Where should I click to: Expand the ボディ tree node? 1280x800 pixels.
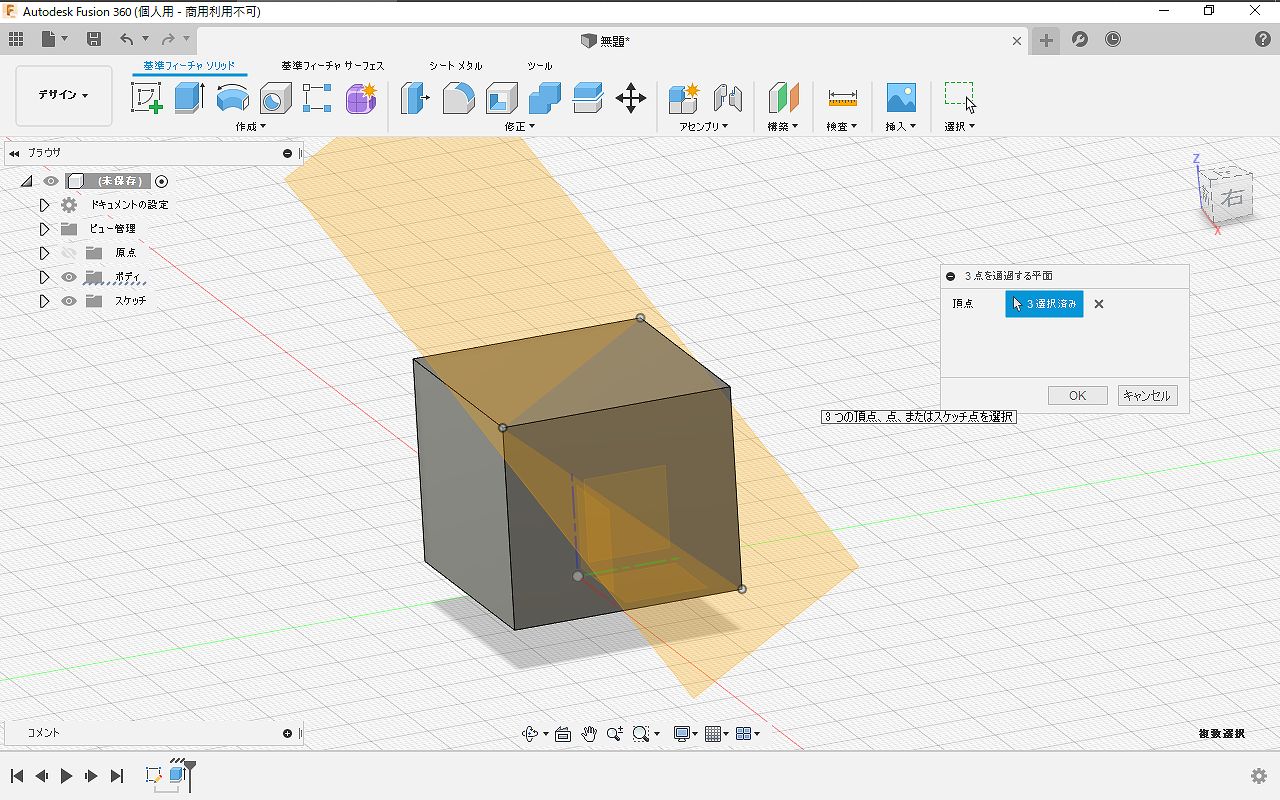tap(44, 277)
